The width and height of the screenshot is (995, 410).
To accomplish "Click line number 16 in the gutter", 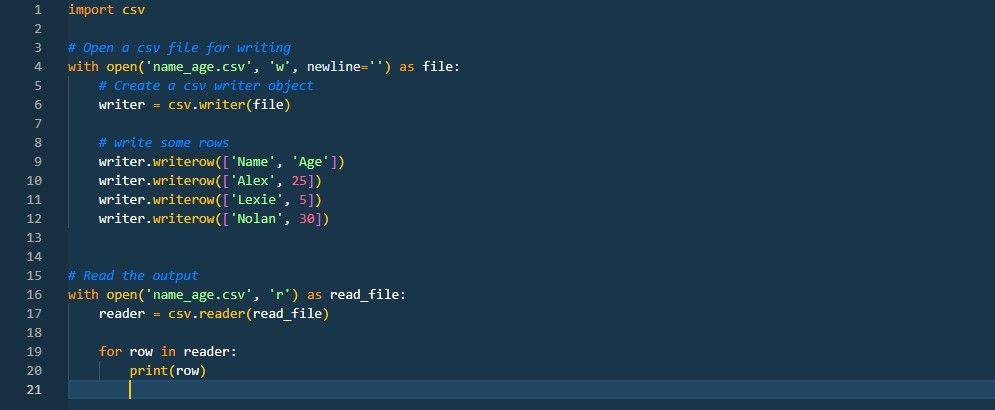I will pos(35,295).
